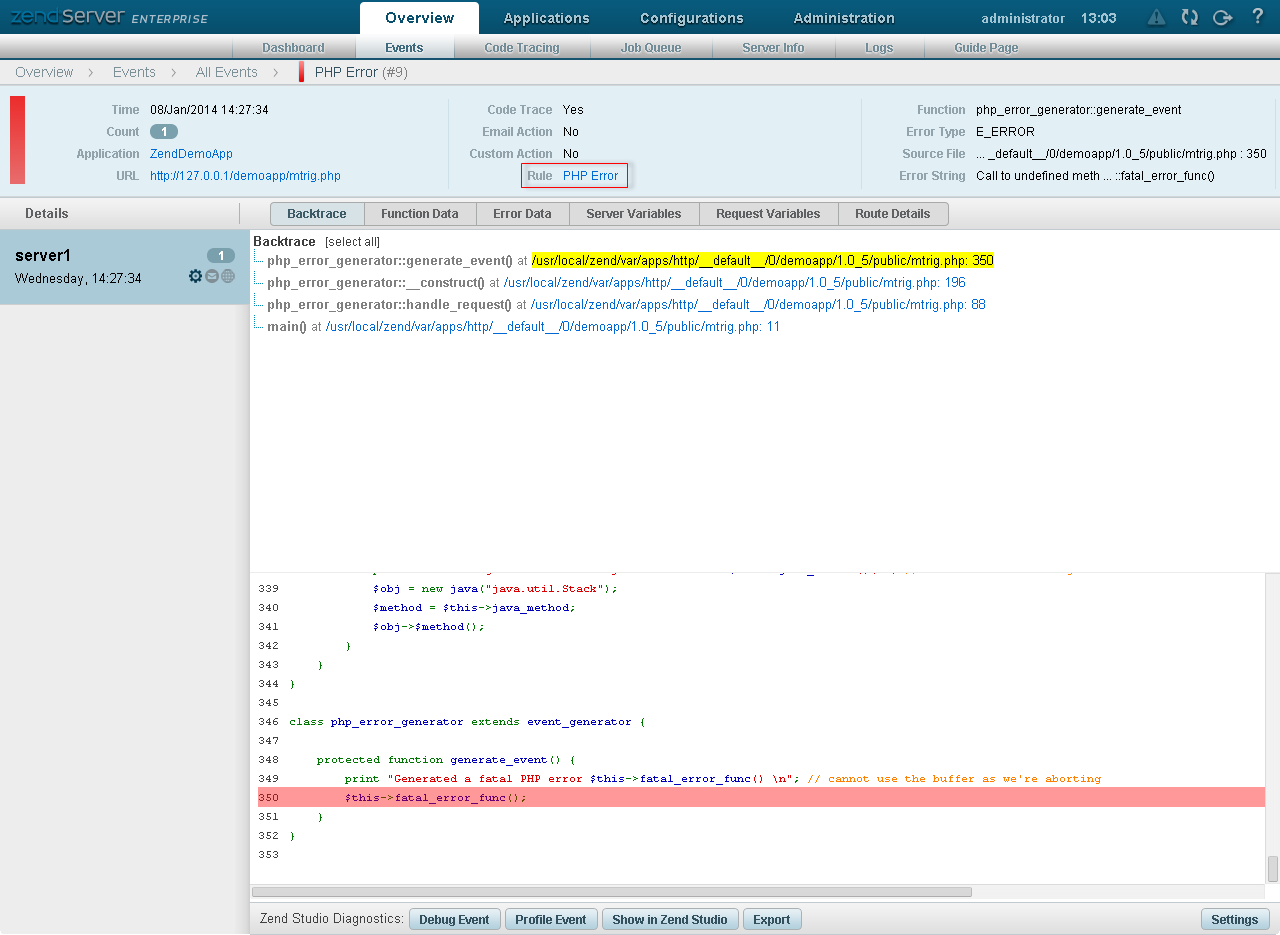Expand the generate_event backtrace entry
Image resolution: width=1280 pixels, height=935 pixels.
(389, 260)
